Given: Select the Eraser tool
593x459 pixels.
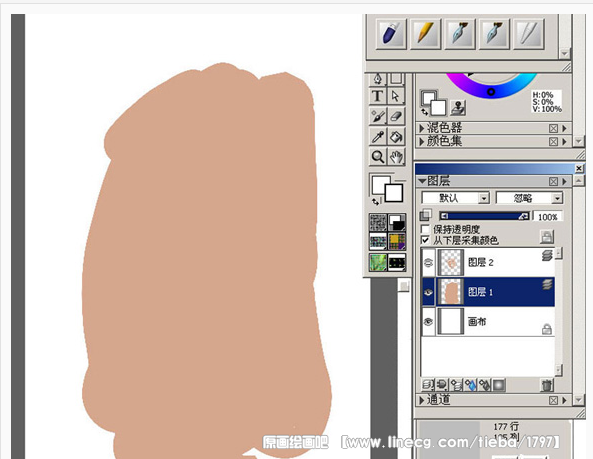Looking at the screenshot, I should pyautogui.click(x=396, y=116).
